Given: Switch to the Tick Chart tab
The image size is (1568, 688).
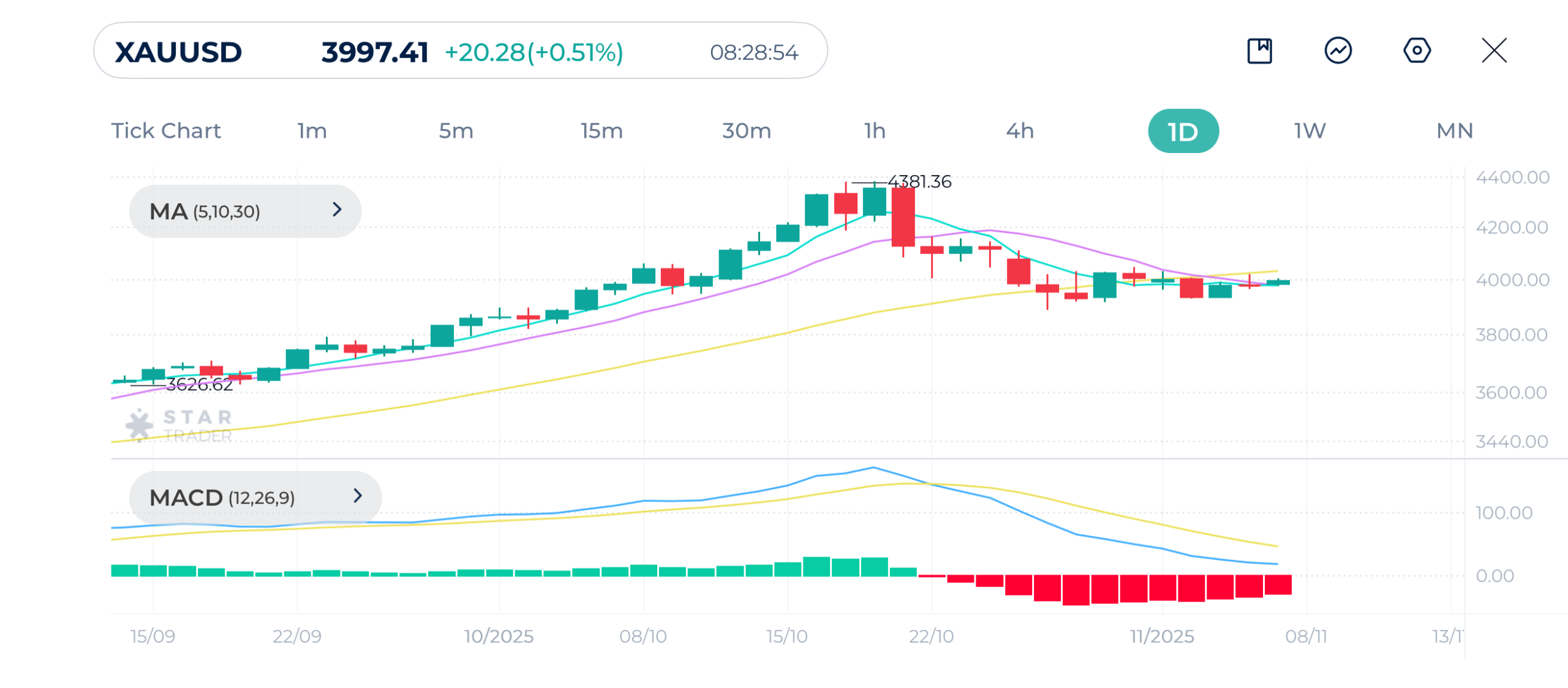Looking at the screenshot, I should coord(165,131).
